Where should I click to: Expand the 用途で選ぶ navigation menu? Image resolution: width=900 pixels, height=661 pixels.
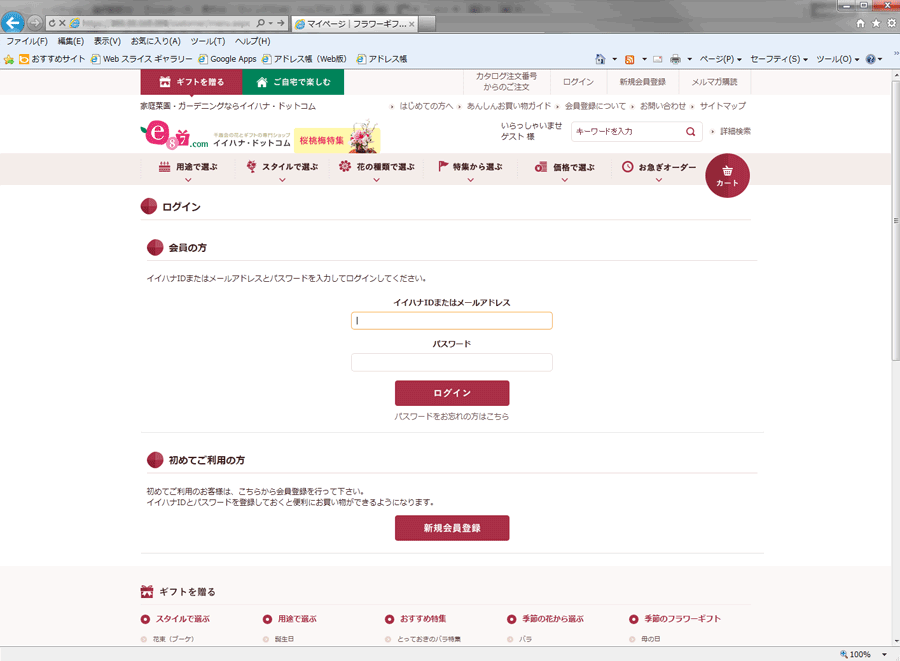188,169
